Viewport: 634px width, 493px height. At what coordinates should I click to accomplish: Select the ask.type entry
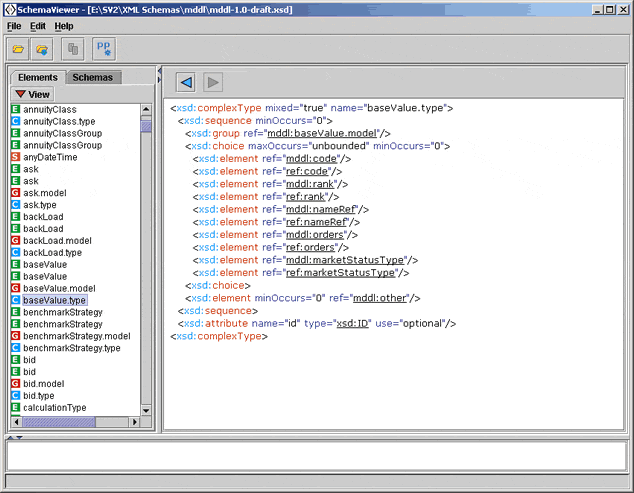point(40,205)
